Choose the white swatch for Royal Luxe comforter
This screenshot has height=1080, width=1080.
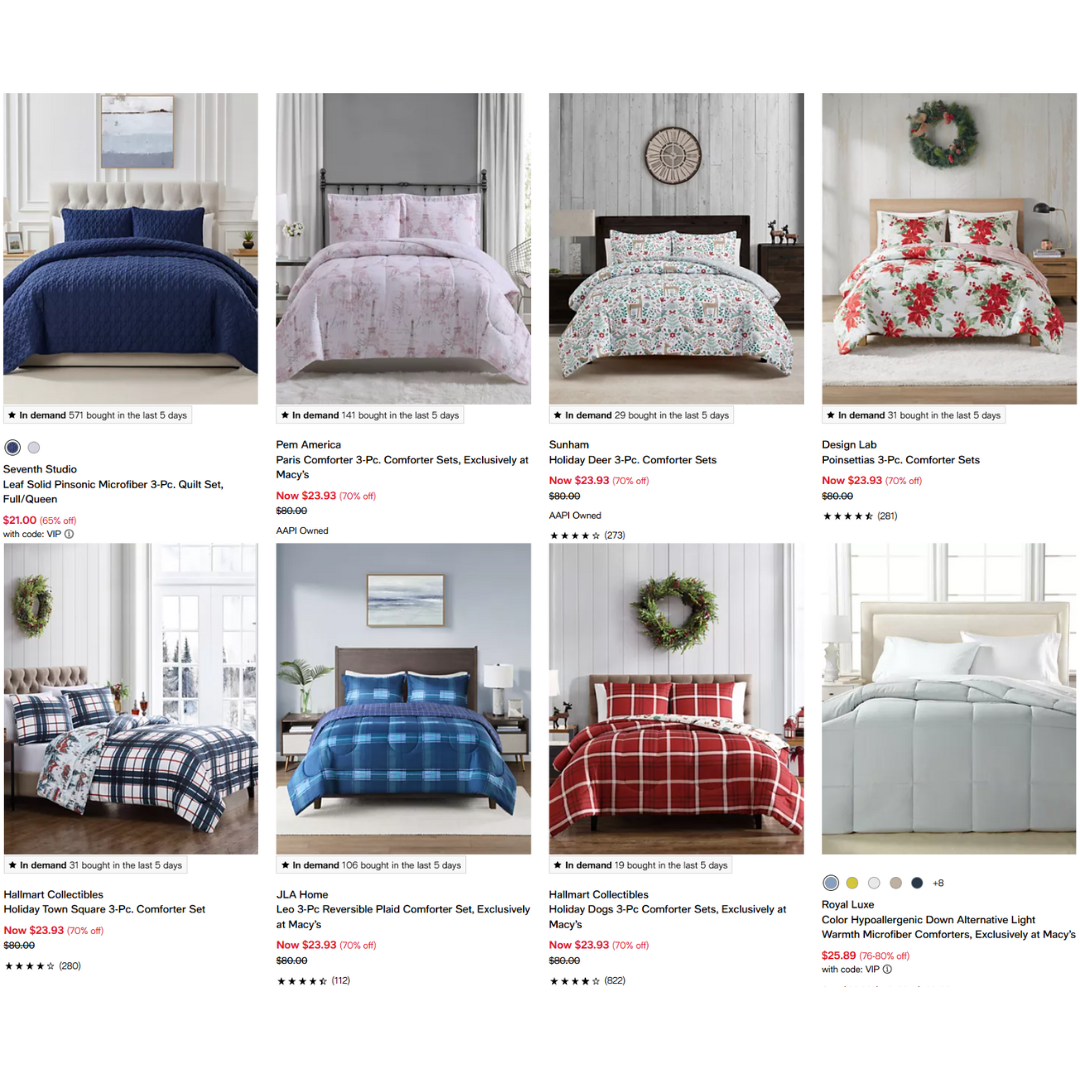pyautogui.click(x=874, y=883)
